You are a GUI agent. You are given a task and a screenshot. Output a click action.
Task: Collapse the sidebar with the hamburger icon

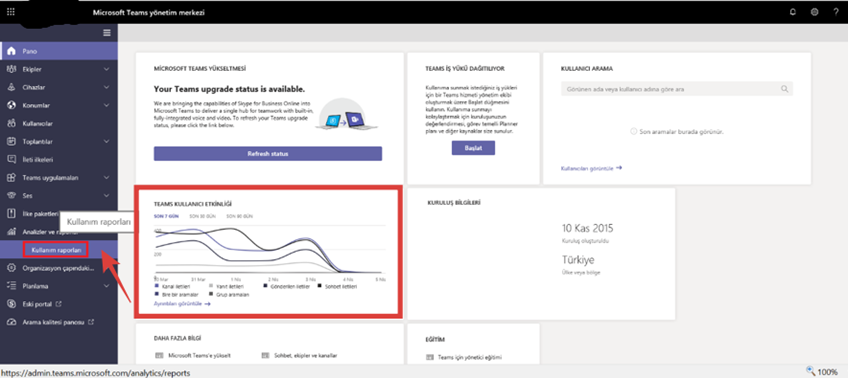click(x=107, y=32)
